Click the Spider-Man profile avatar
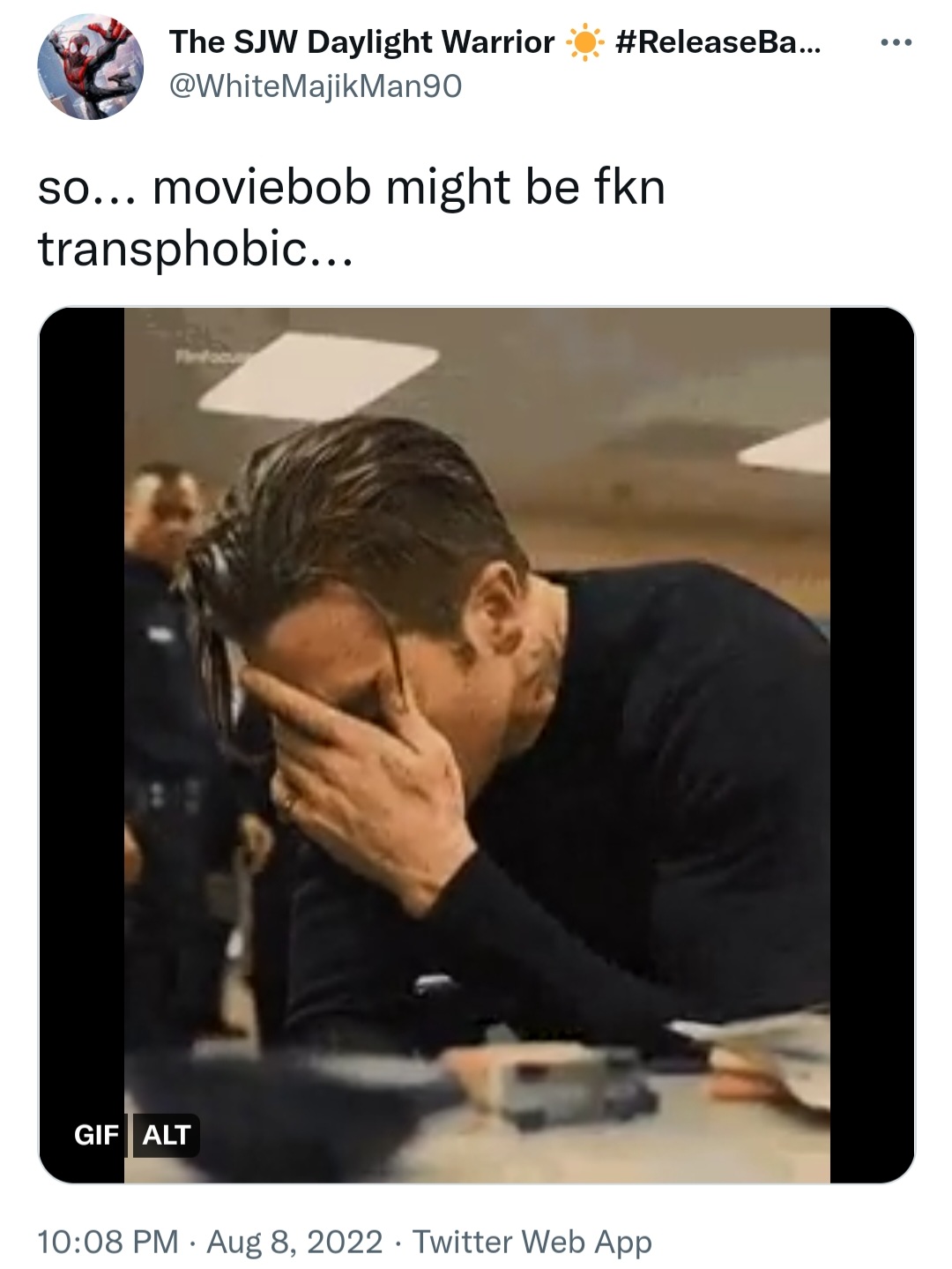 90,67
